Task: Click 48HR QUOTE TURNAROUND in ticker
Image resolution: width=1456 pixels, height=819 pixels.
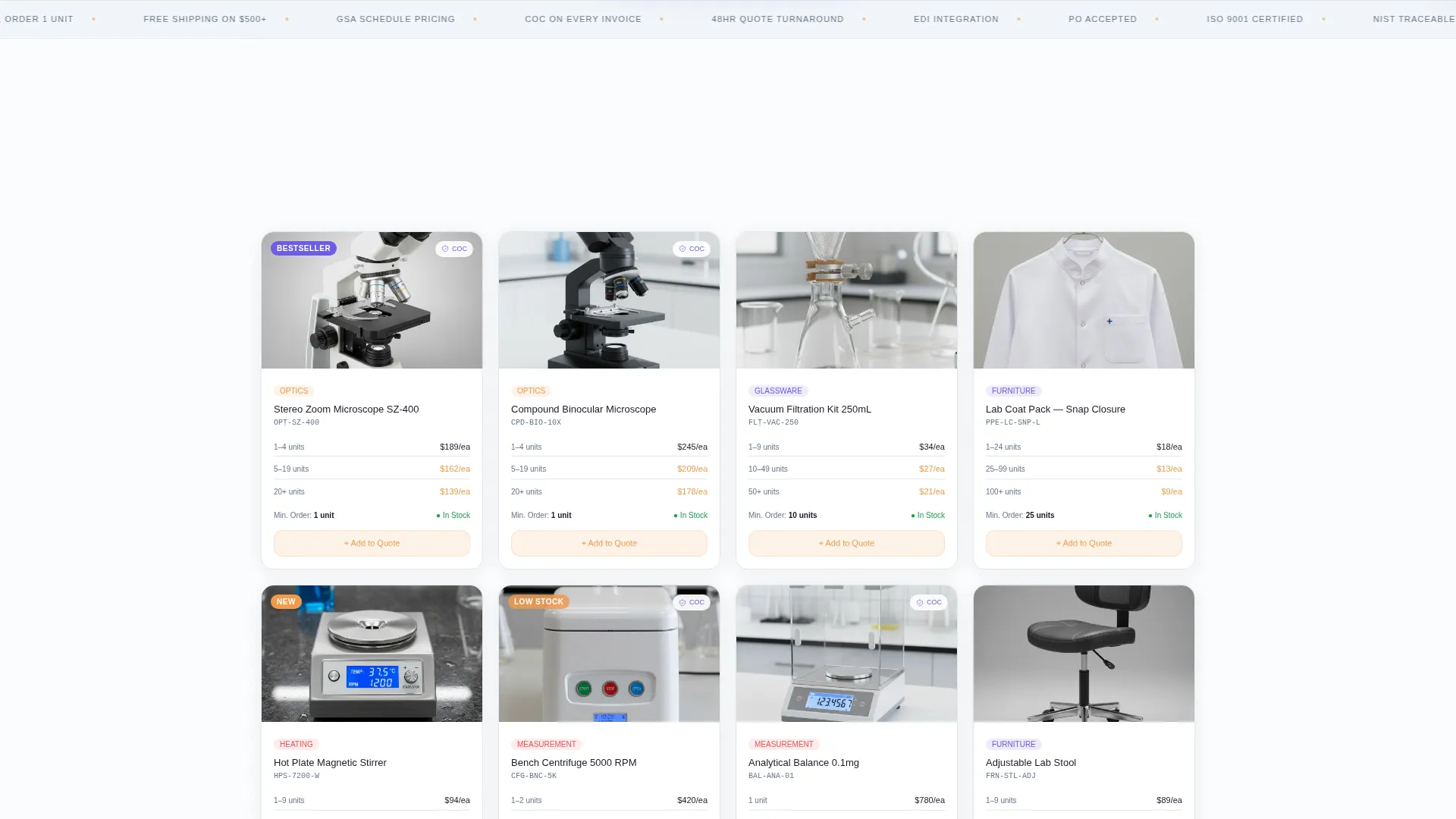Action: click(x=777, y=19)
